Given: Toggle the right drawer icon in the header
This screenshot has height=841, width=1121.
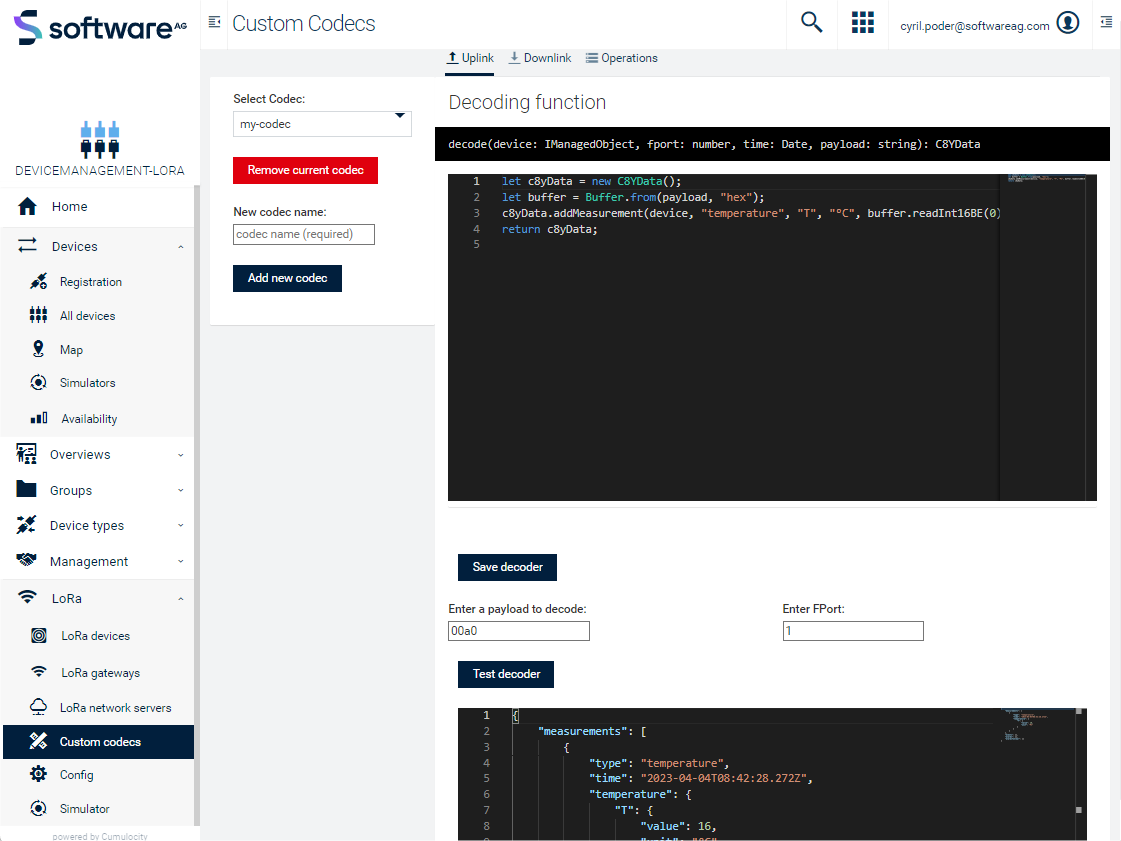Looking at the screenshot, I should coord(1106,22).
